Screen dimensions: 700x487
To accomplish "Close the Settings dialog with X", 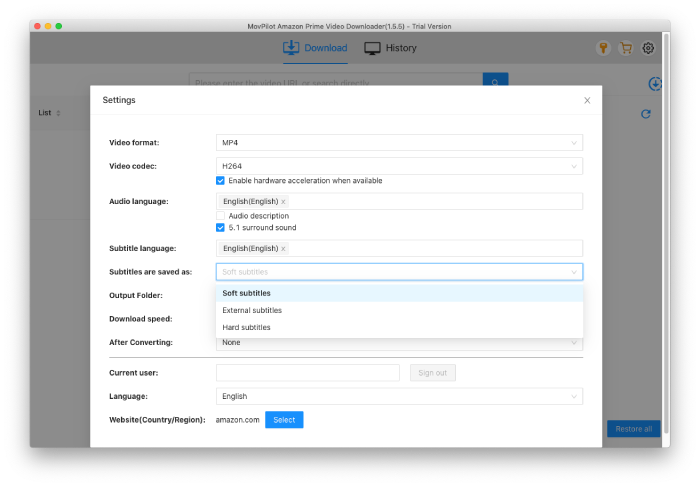I will [x=587, y=100].
